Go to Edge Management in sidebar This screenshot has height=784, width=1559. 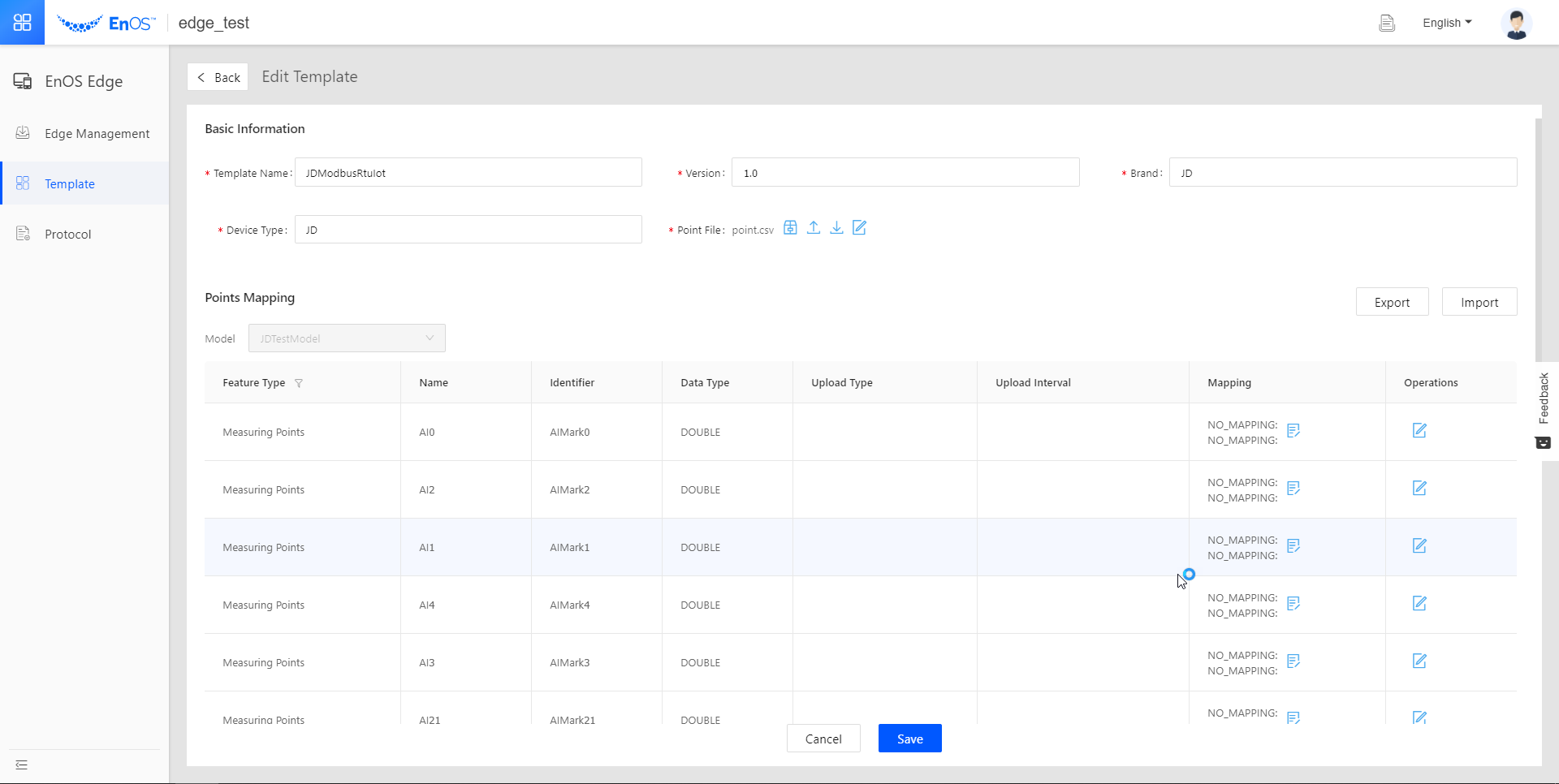pos(97,134)
